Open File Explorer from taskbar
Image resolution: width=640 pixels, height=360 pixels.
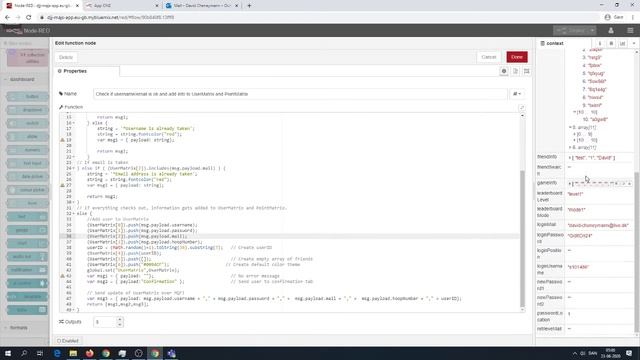click(73, 353)
